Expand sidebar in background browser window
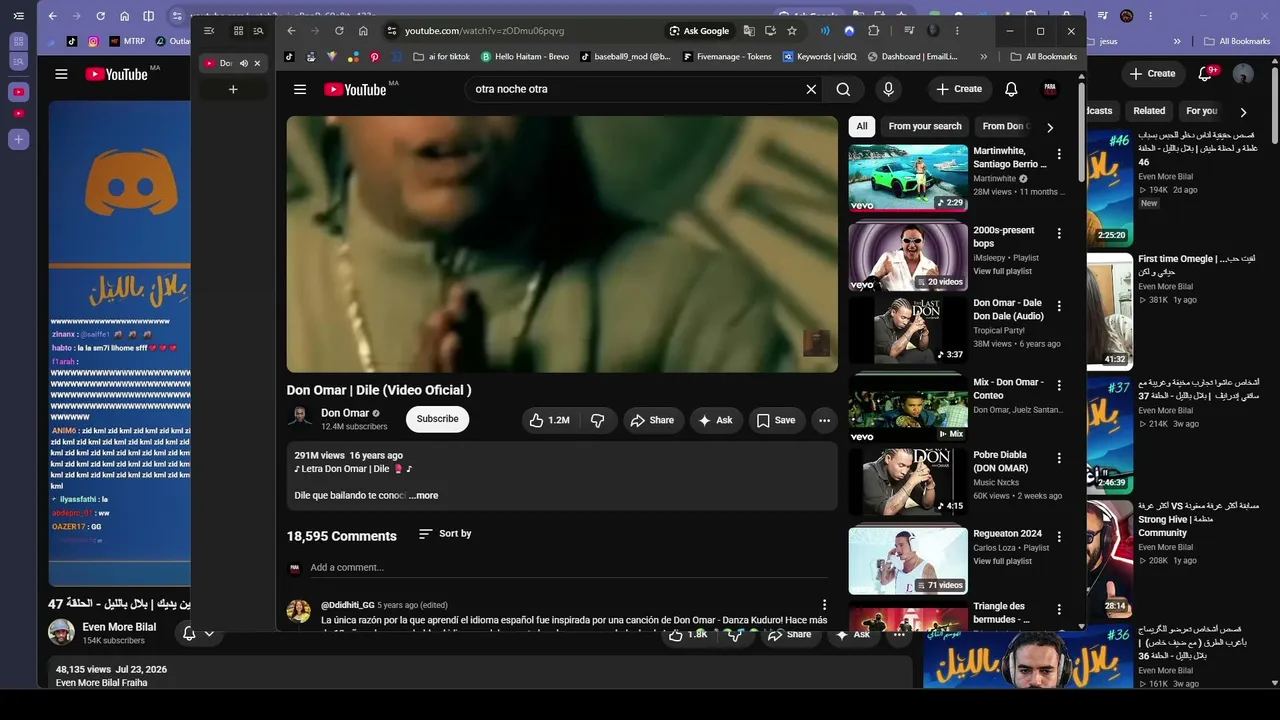This screenshot has height=720, width=1280. 19,16
